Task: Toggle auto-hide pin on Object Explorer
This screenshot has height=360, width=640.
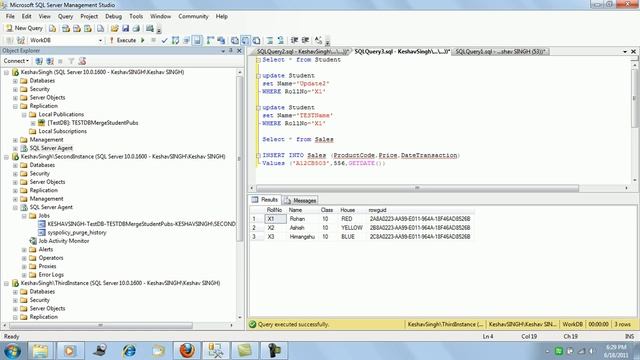Action: [231, 51]
